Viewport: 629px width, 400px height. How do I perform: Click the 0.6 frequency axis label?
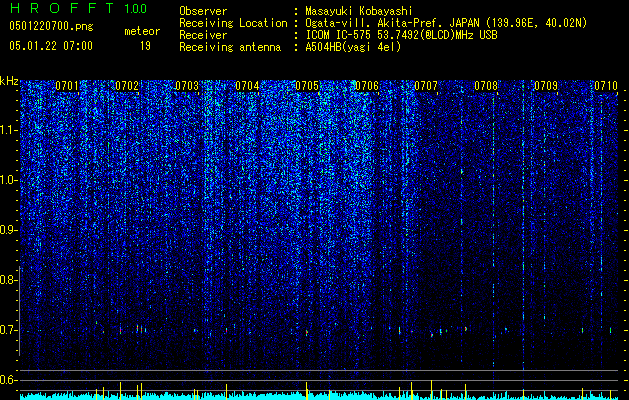pos(9,380)
